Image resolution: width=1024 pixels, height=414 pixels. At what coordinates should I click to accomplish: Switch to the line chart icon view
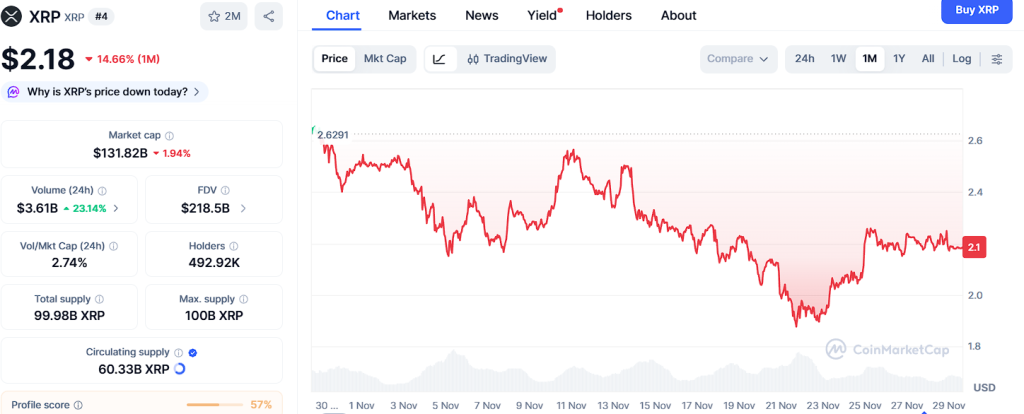439,59
